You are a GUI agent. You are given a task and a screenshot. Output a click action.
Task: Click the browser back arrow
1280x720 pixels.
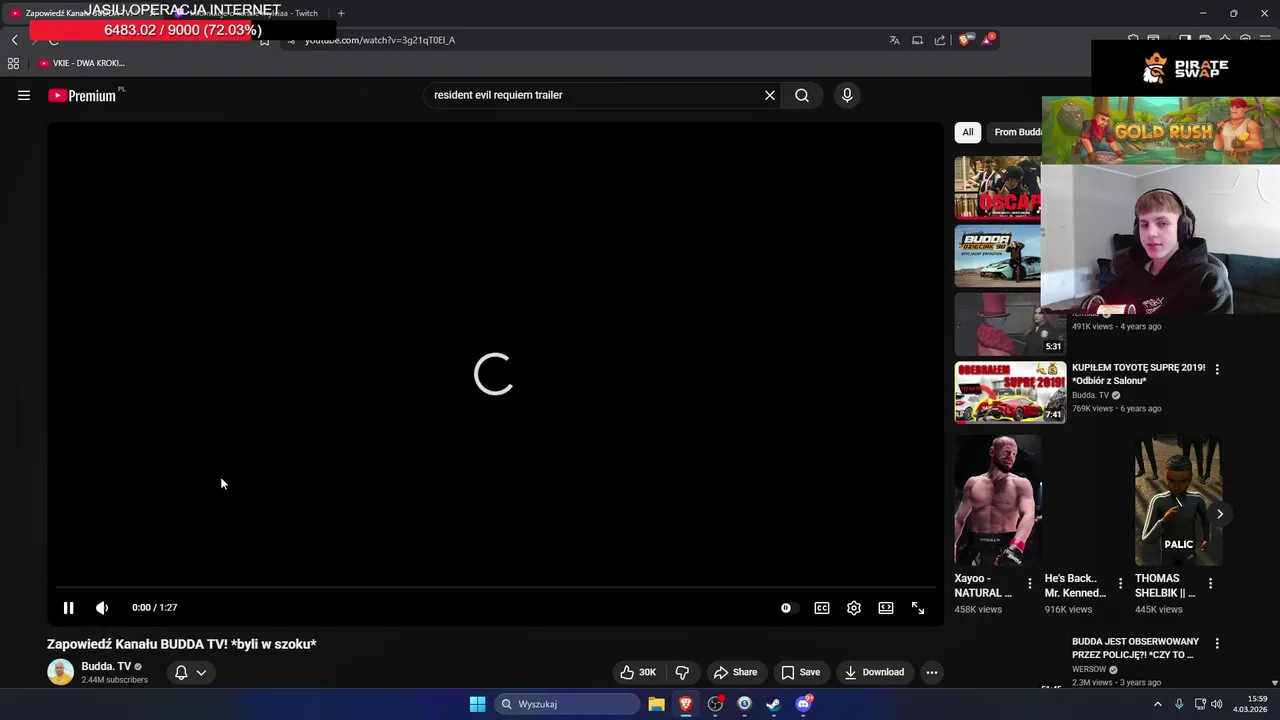14,40
